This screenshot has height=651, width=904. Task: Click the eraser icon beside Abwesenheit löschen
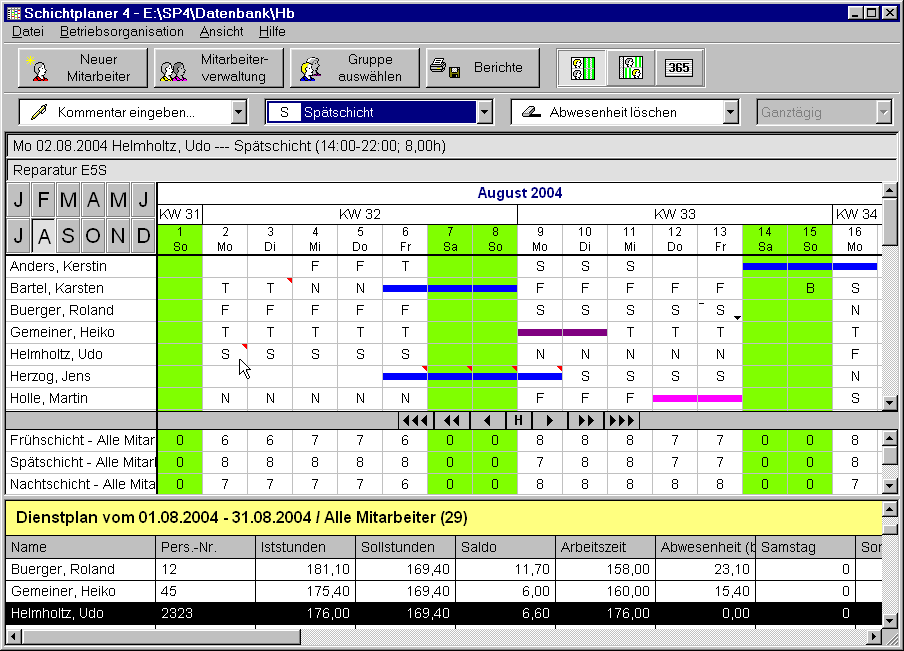pos(531,112)
